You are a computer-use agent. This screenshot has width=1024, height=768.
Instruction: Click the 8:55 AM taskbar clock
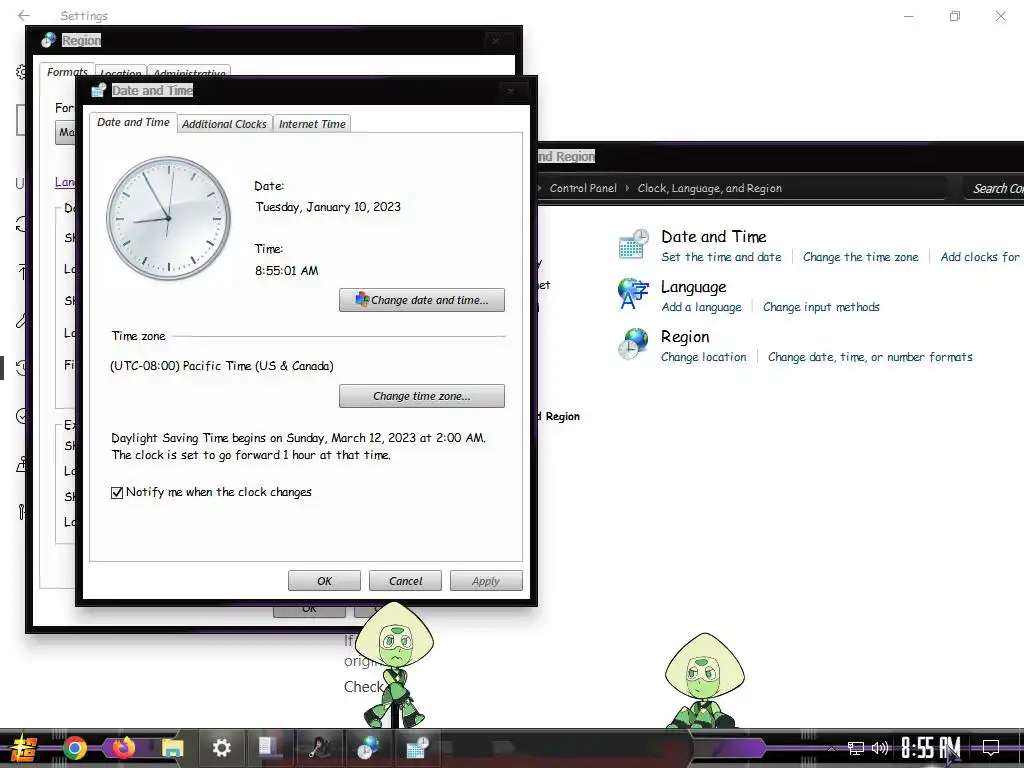tap(931, 748)
